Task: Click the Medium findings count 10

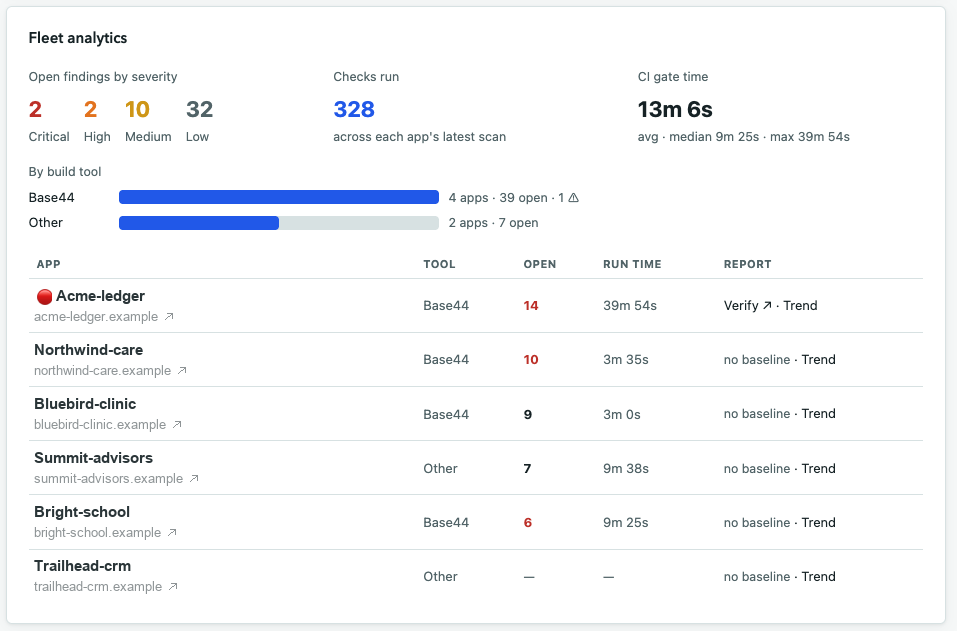Action: coord(137,109)
